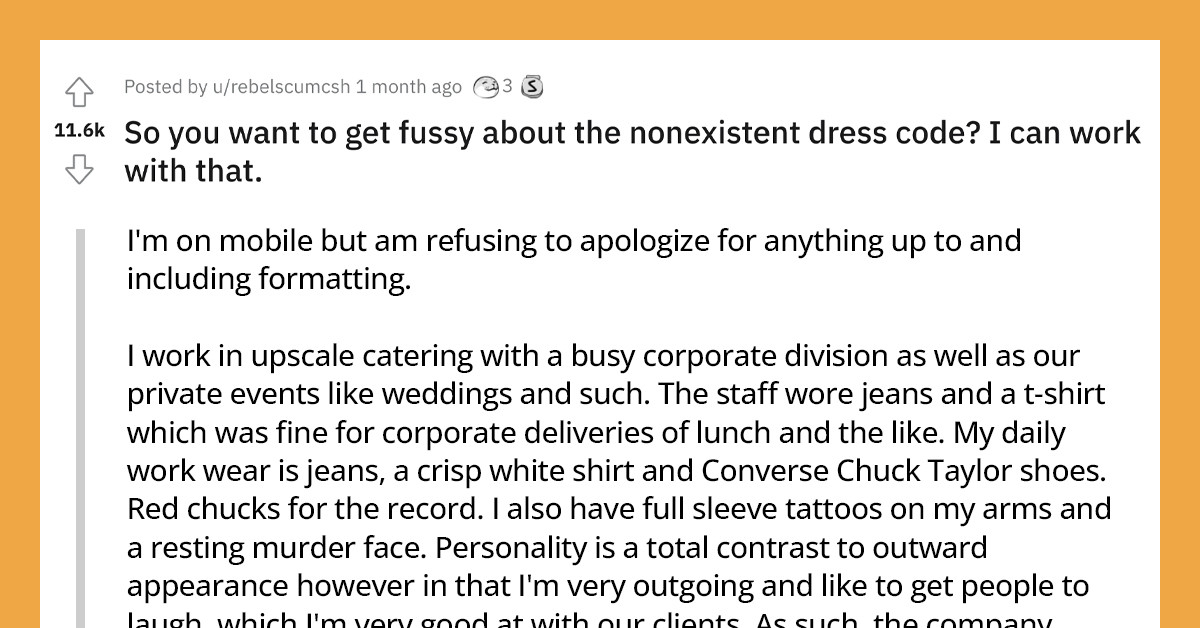Collapse the post via the vote column
The height and width of the screenshot is (628, 1200).
tap(79, 130)
